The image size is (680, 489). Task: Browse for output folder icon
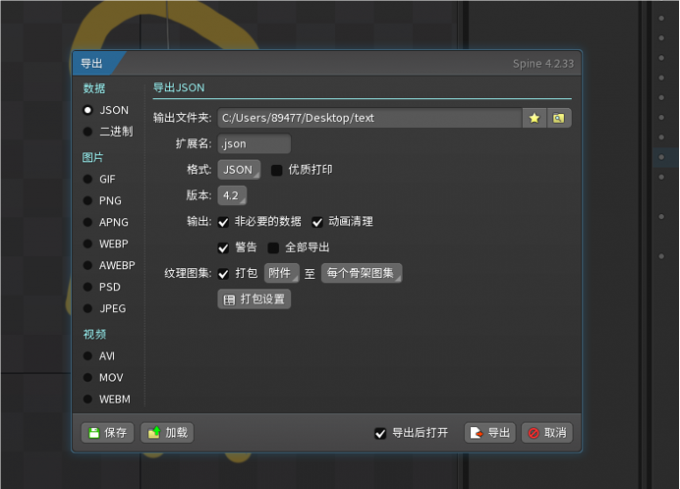[559, 118]
